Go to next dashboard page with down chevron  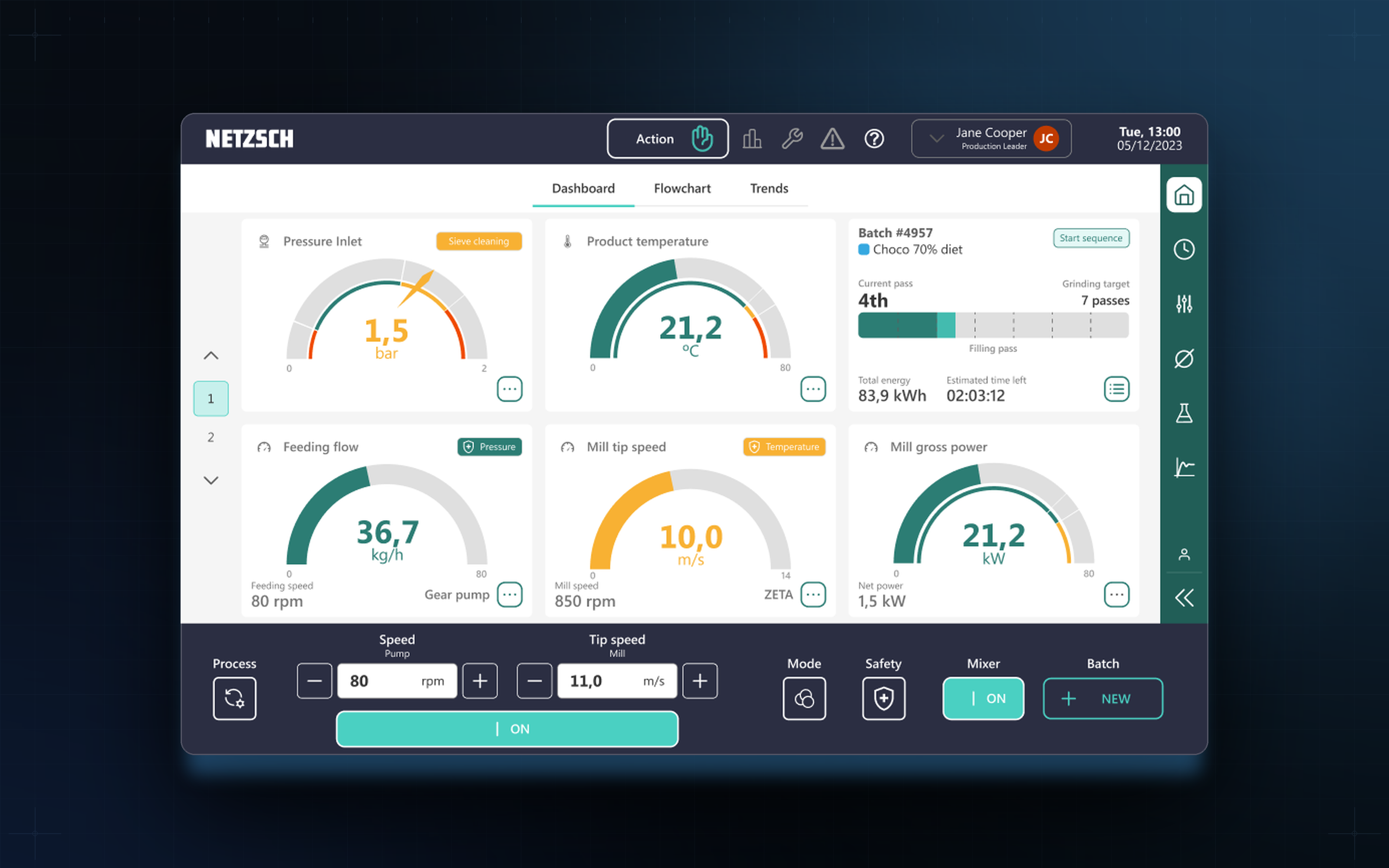(211, 480)
